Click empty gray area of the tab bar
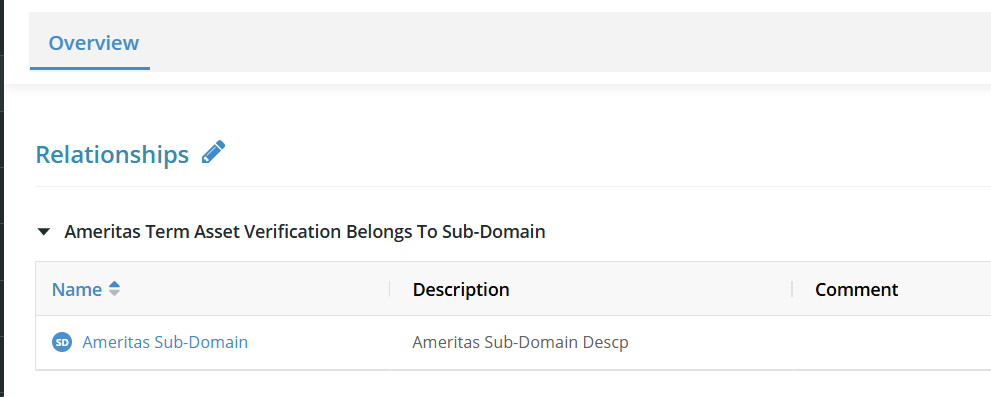 tap(569, 42)
